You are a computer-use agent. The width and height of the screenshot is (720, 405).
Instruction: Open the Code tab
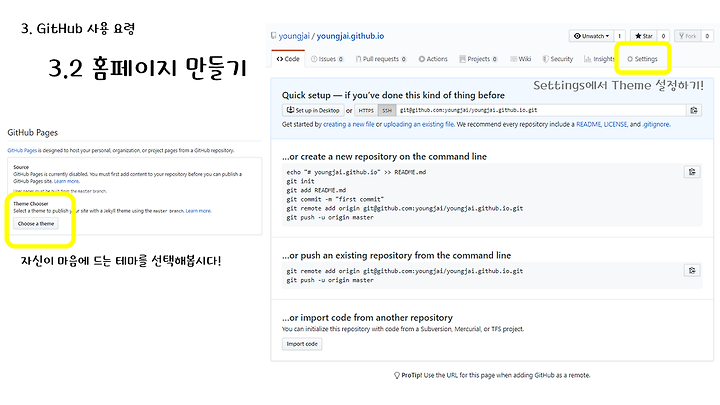click(x=288, y=59)
